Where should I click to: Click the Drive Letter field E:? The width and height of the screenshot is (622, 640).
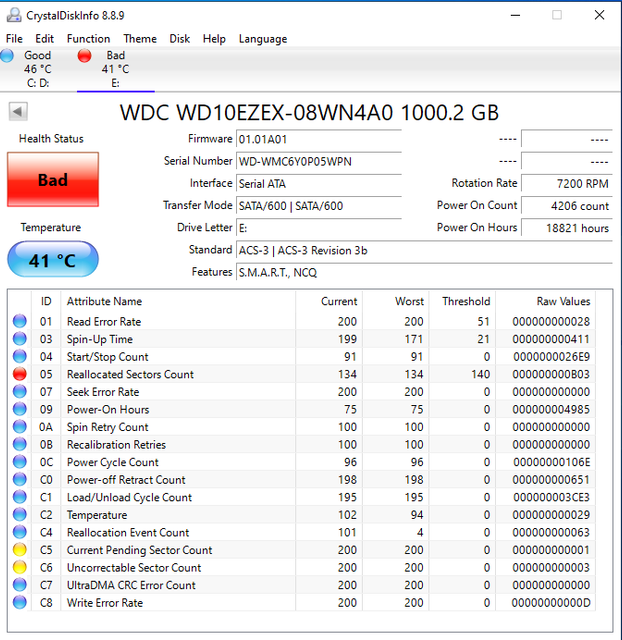click(319, 228)
